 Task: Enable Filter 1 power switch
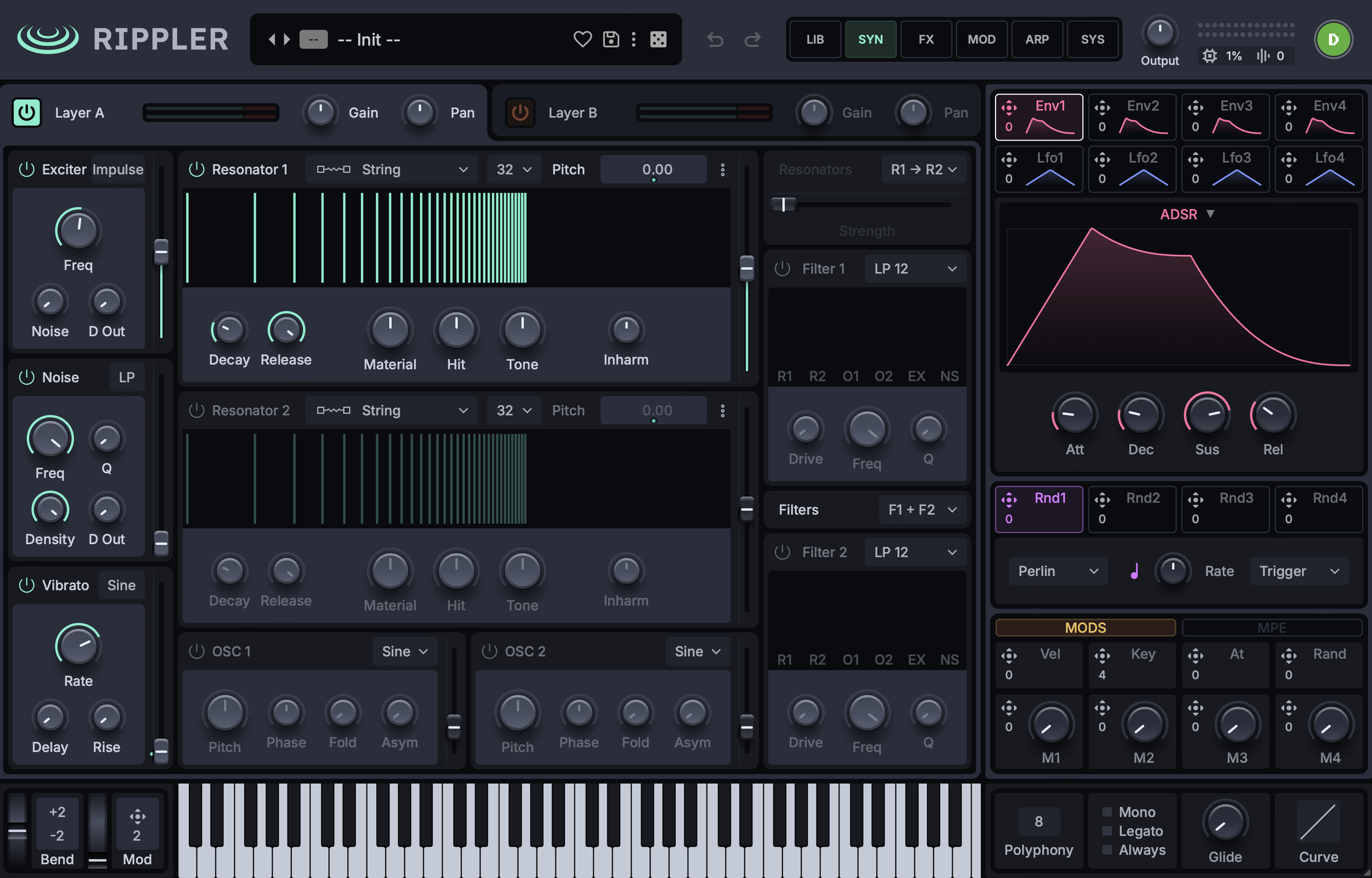point(781,269)
